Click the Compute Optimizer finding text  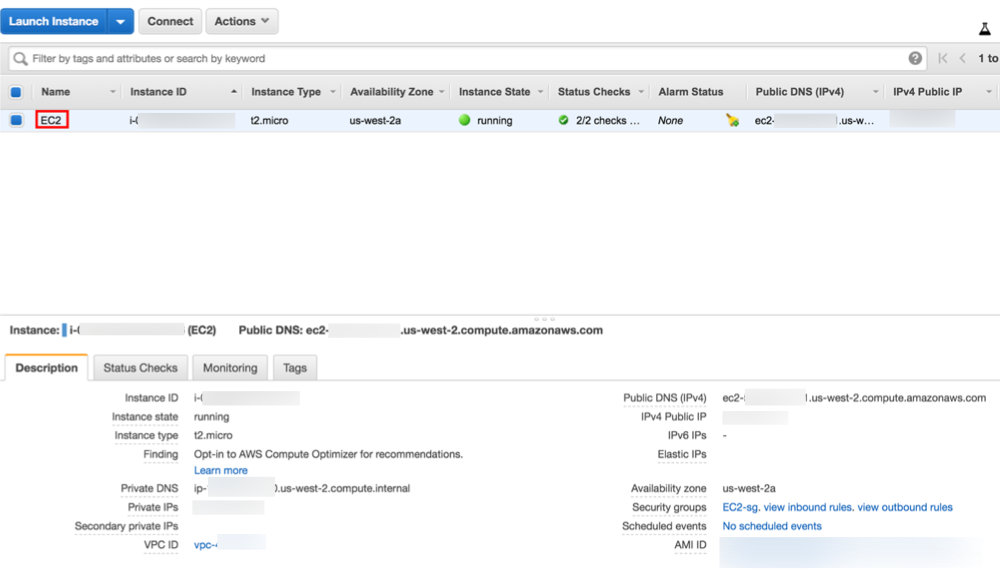pos(328,454)
